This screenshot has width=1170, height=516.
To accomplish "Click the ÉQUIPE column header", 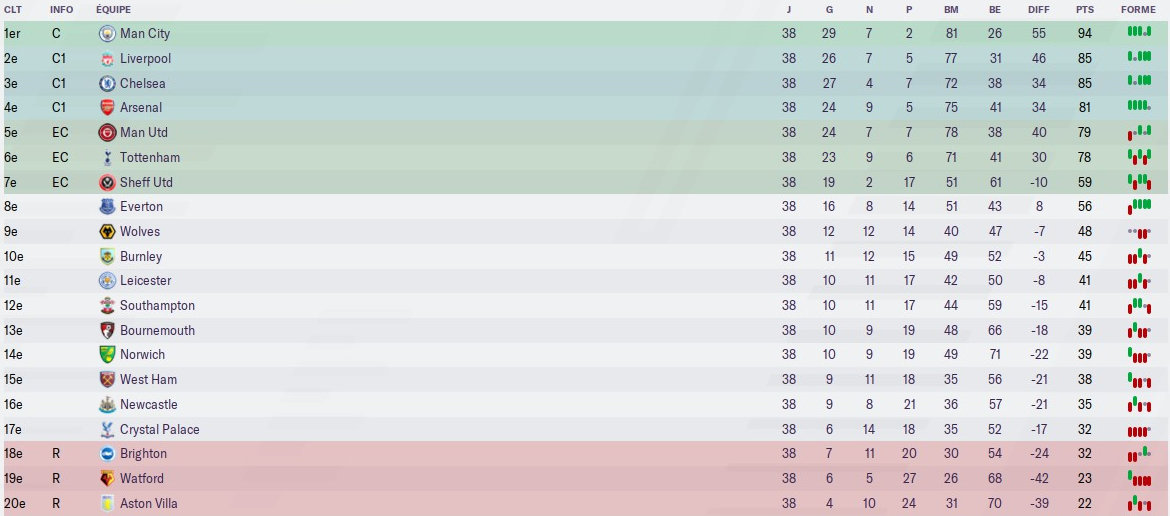I will 113,10.
